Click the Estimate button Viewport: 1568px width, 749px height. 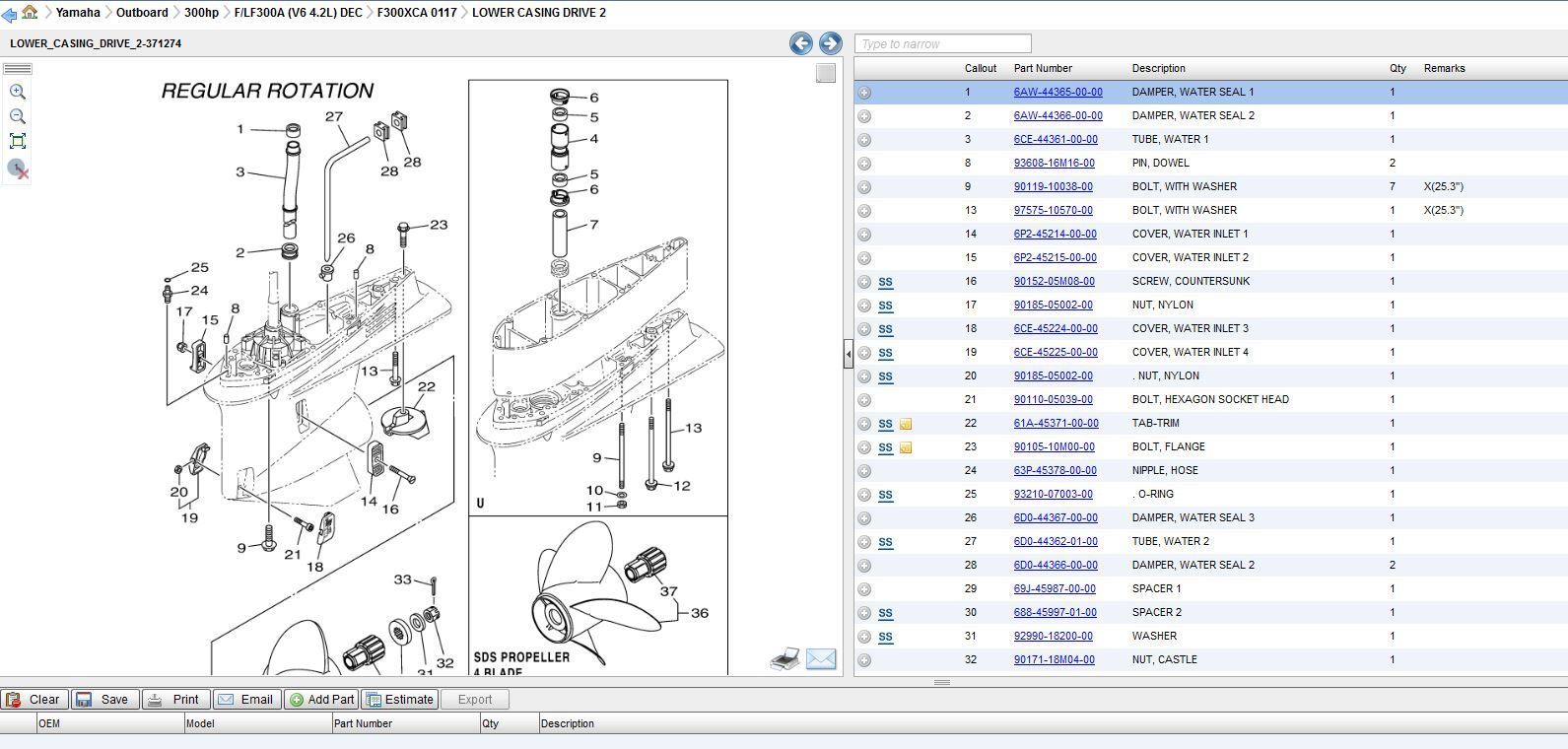point(399,700)
